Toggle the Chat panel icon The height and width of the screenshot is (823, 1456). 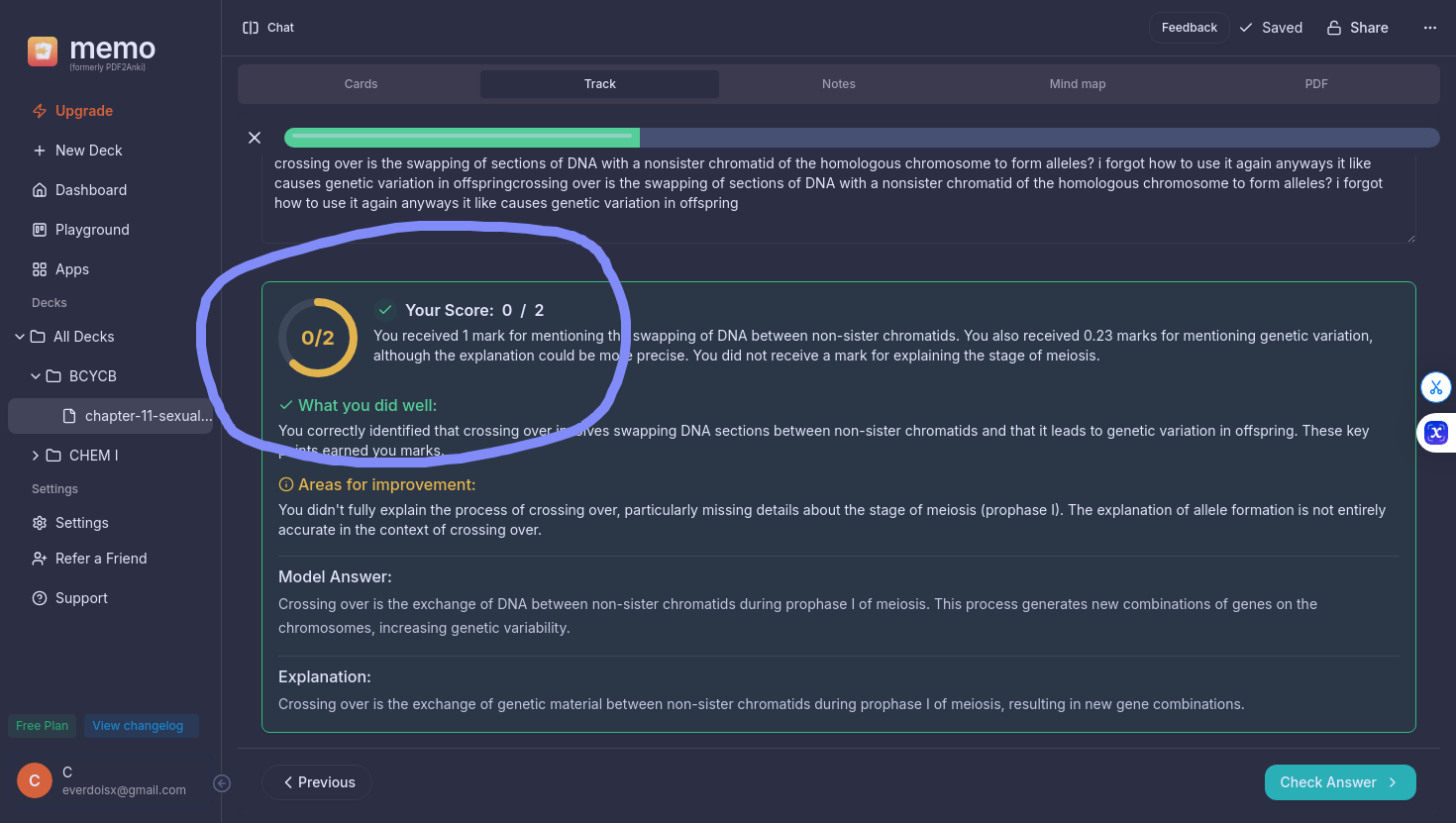tap(251, 28)
